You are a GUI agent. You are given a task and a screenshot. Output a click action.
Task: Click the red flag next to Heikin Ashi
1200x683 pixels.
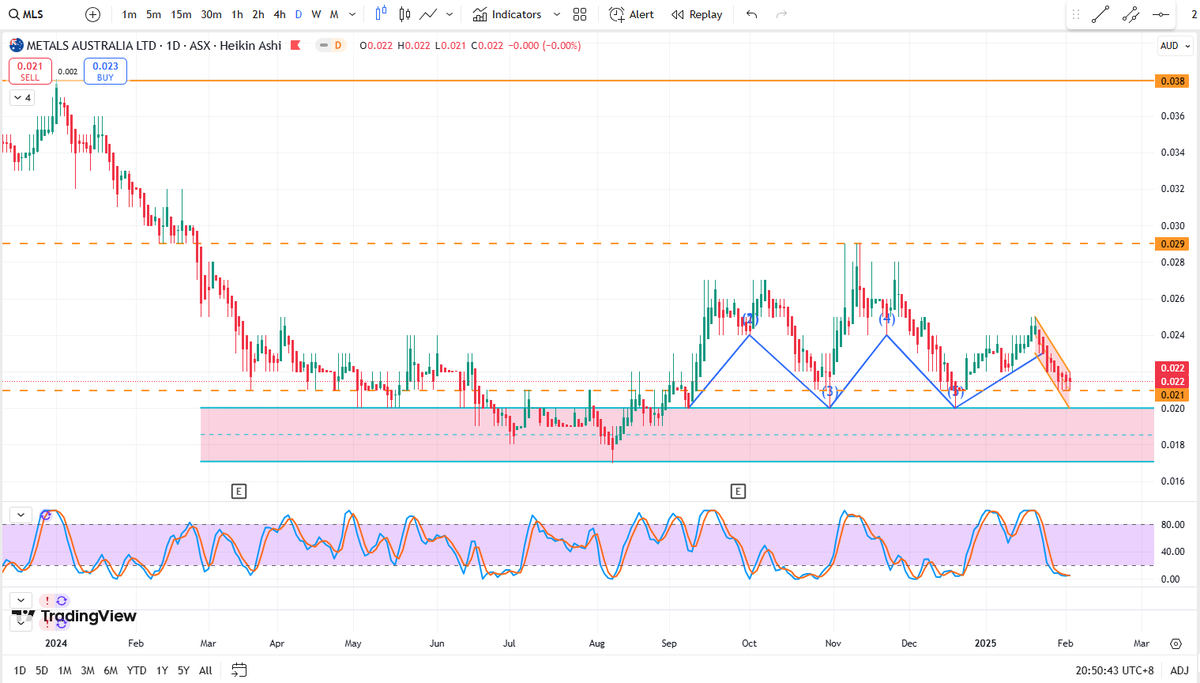click(x=298, y=45)
